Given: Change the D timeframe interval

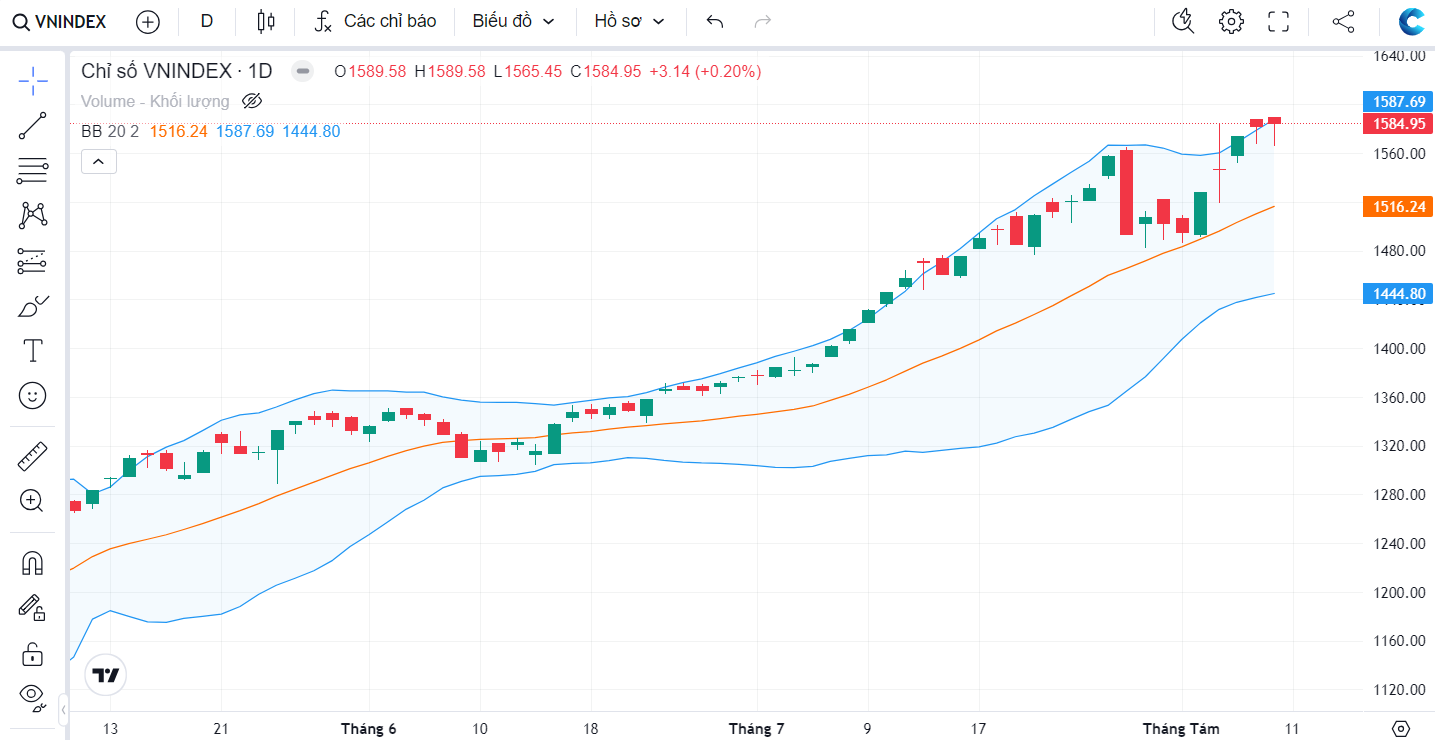Looking at the screenshot, I should pyautogui.click(x=207, y=21).
